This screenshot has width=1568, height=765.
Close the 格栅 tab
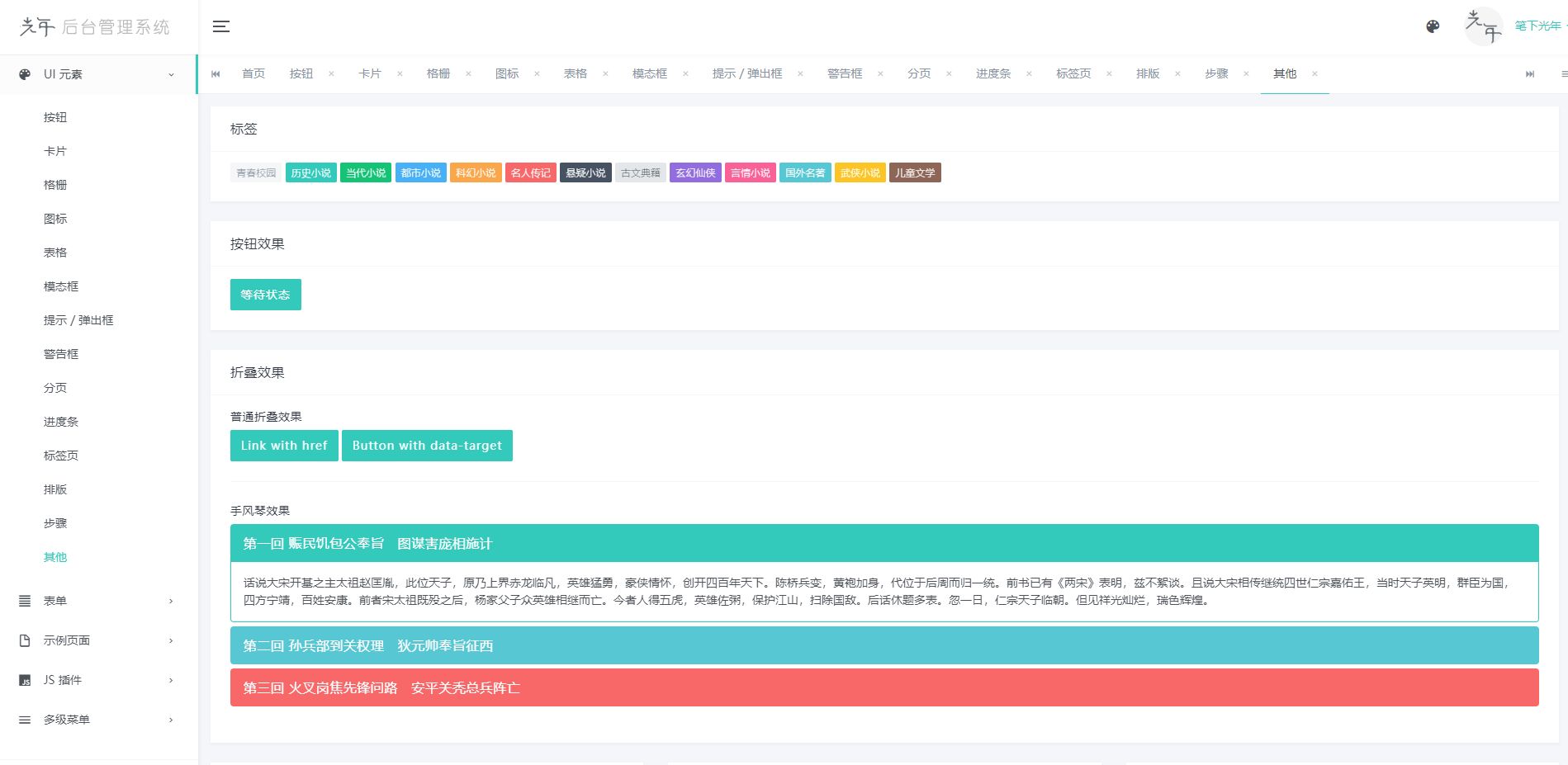(x=468, y=74)
